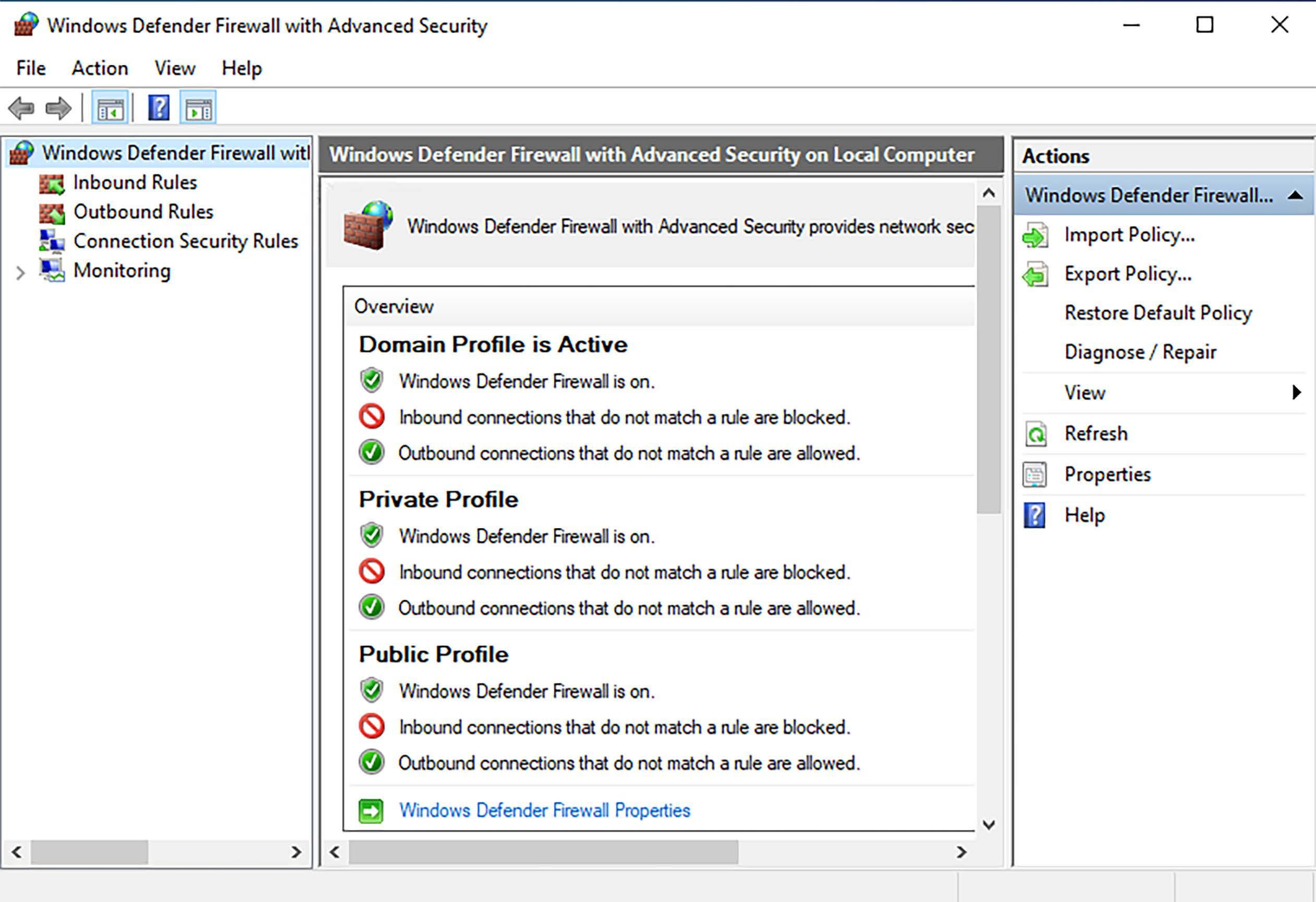1316x902 pixels.
Task: Click center pane vertical scrollbar down arrow
Action: click(x=989, y=824)
